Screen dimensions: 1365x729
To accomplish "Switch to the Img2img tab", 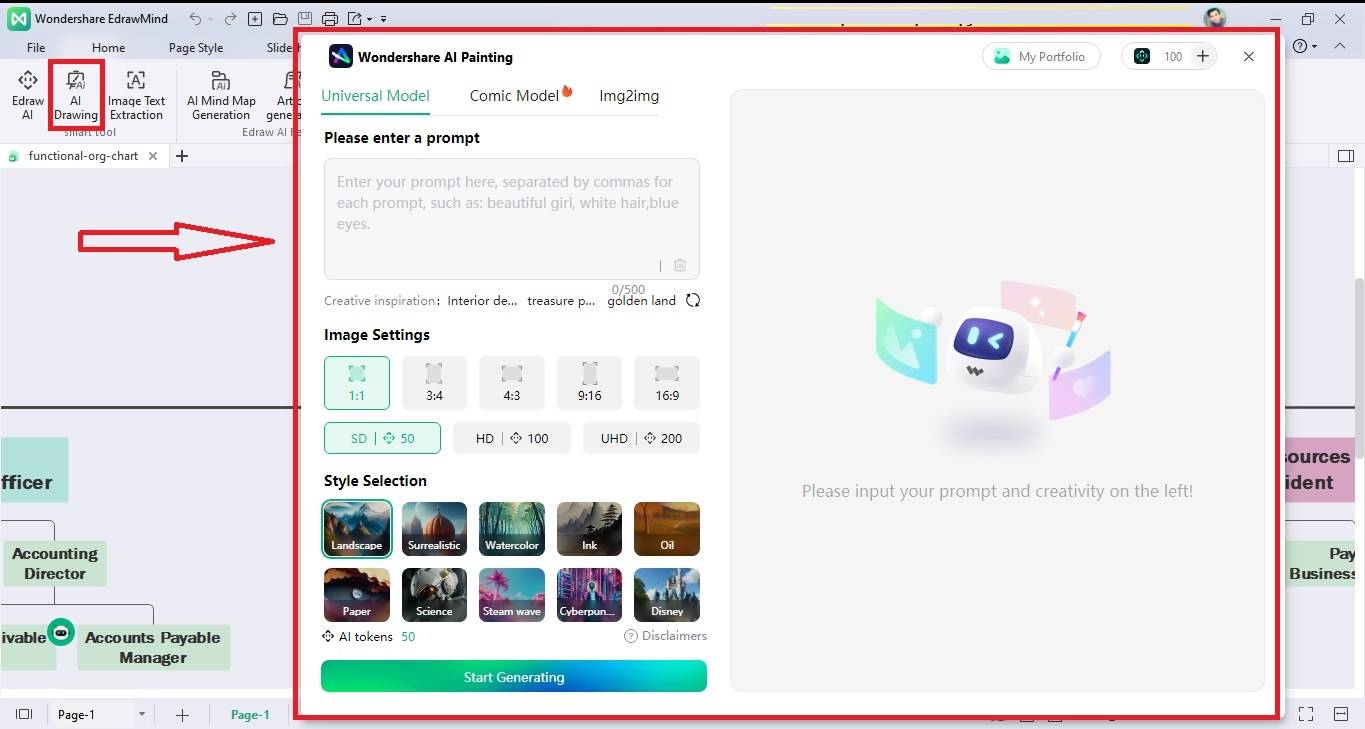I will 629,96.
